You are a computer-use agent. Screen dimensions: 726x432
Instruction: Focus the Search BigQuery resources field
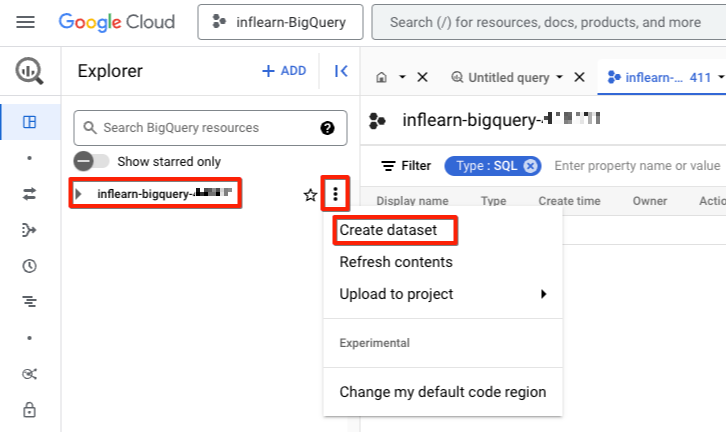(x=210, y=128)
